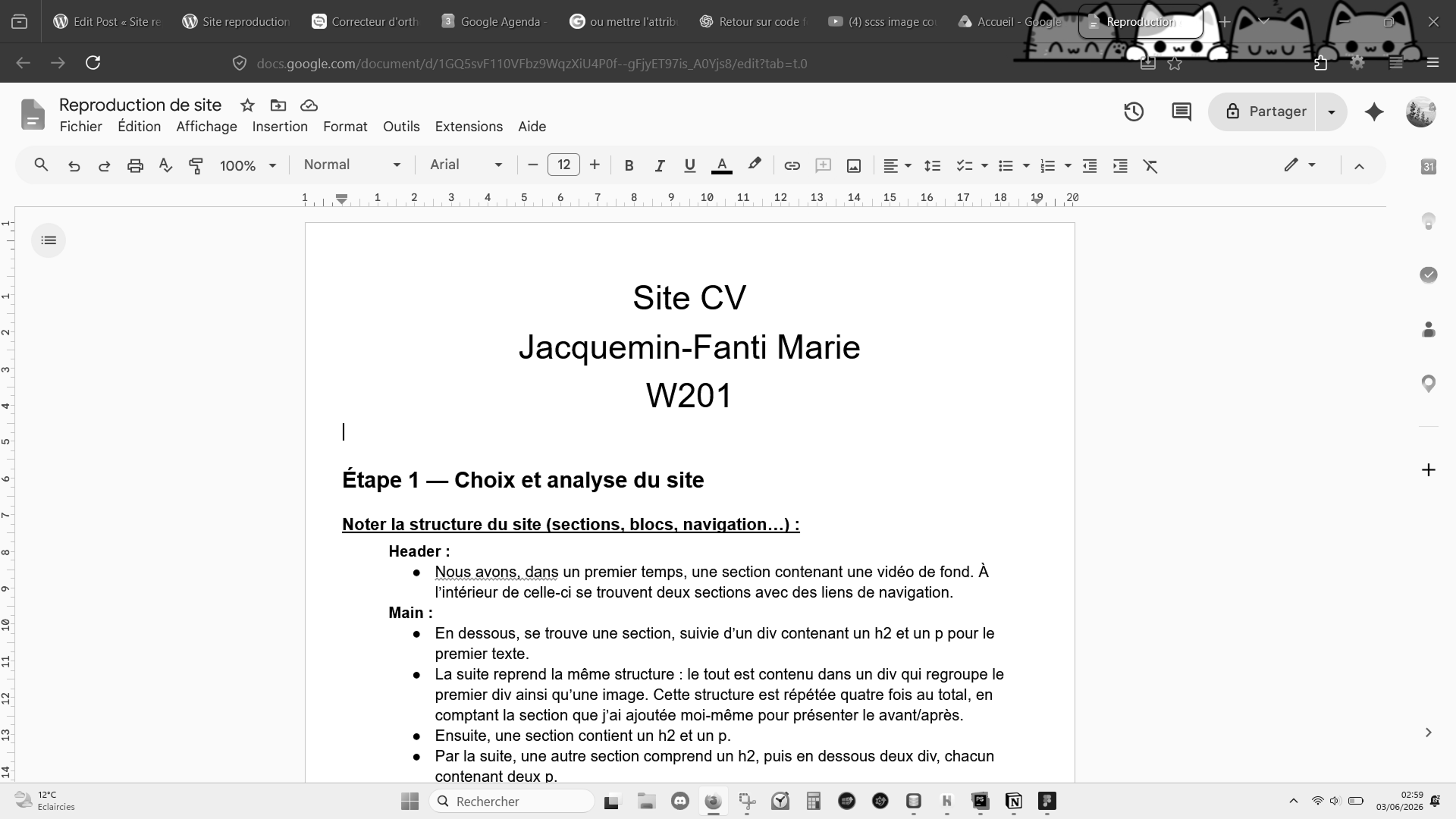Open the Outils menu
Viewport: 1456px width, 819px height.
(401, 127)
